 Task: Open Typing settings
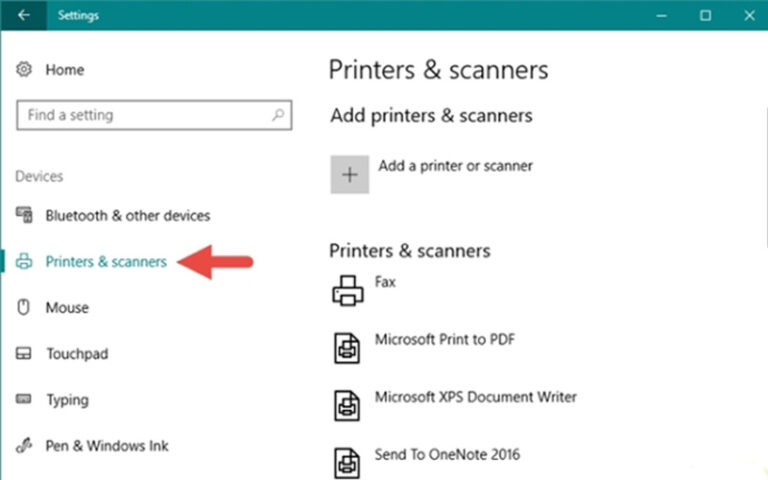pyautogui.click(x=68, y=400)
